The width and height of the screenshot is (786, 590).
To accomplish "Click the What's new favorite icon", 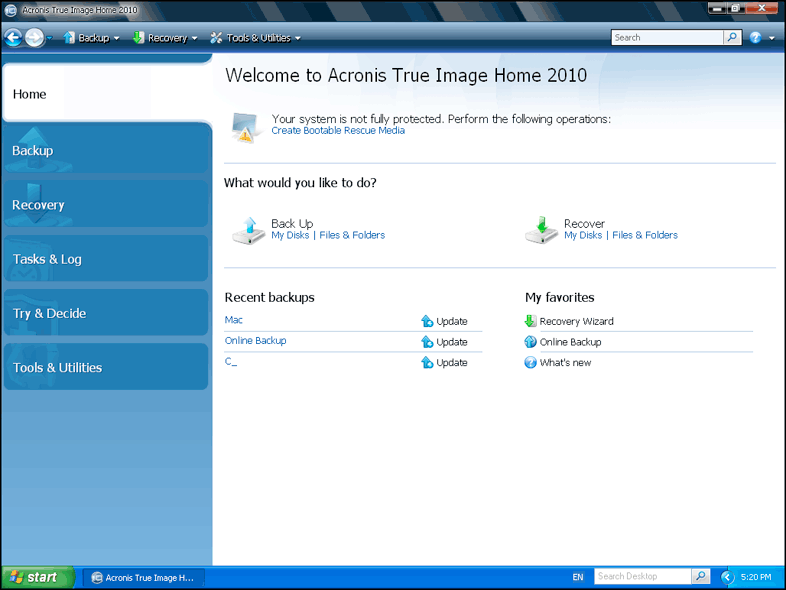I will [x=530, y=362].
